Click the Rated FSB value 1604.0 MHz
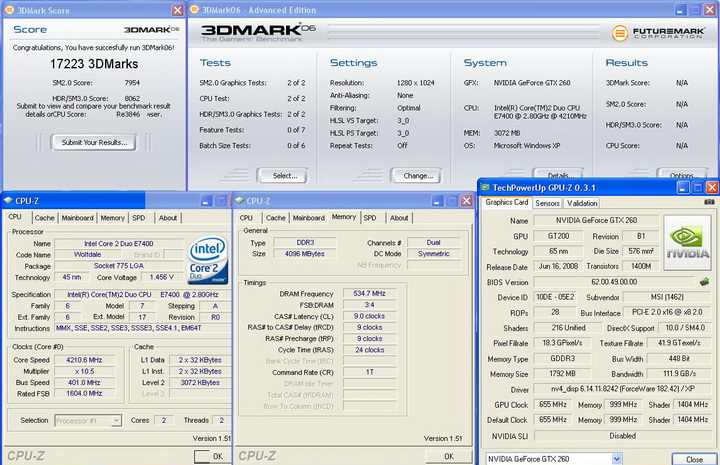The image size is (720, 465). [84, 393]
